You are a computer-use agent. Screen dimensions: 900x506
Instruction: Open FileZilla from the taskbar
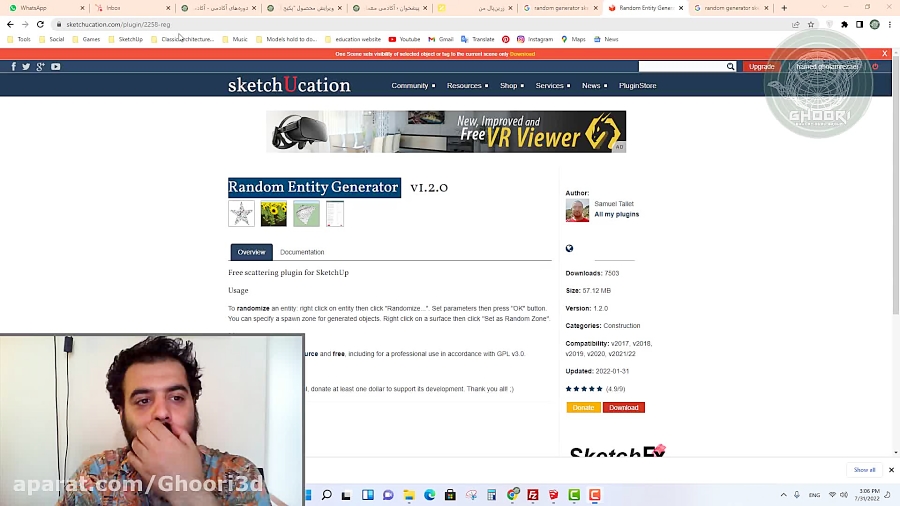point(533,495)
